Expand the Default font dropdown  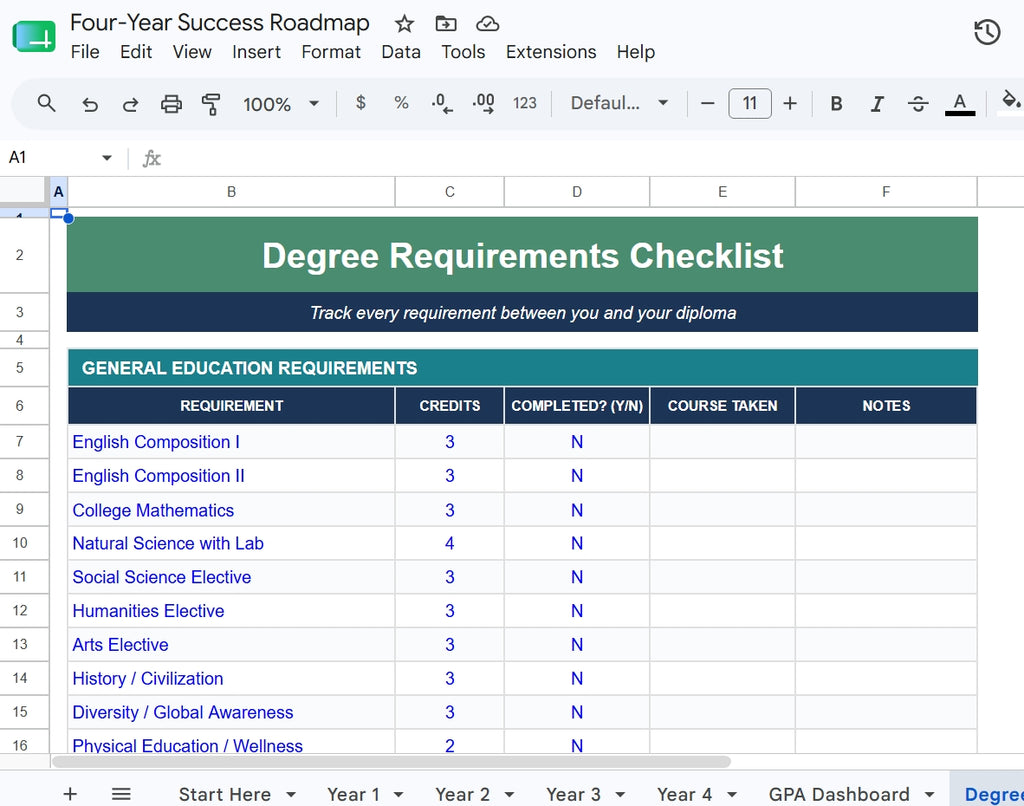click(x=619, y=103)
